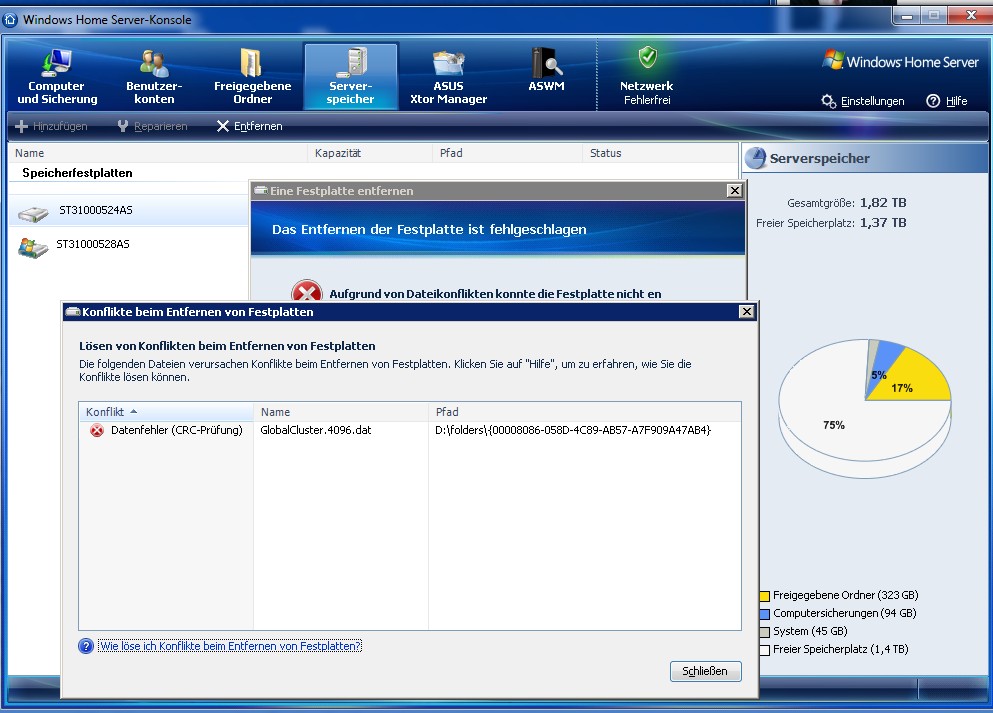Screen dimensions: 993x713
Task: Click the Serverspeicher panel pie icon
Action: [755, 158]
